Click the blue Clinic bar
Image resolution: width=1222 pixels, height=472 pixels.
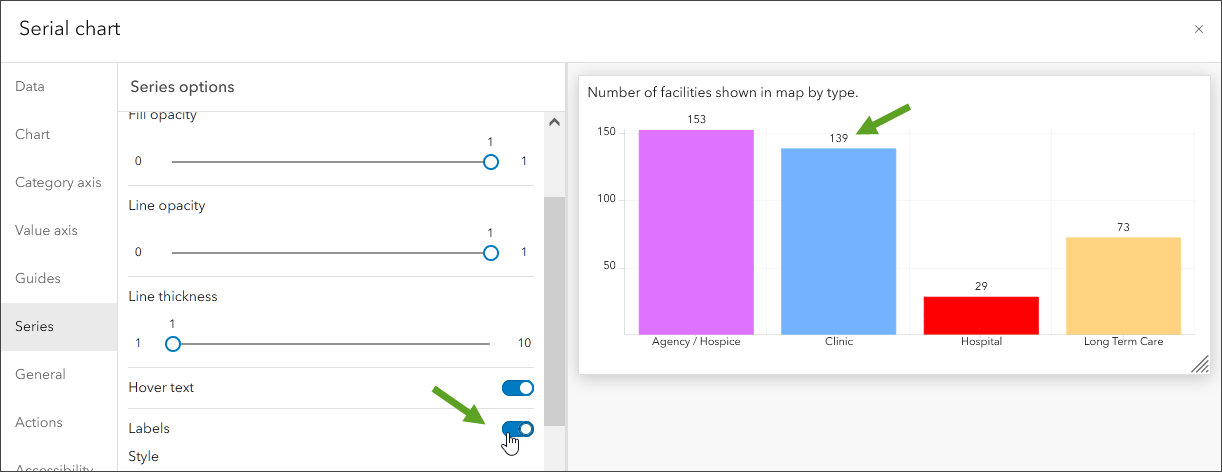[838, 241]
